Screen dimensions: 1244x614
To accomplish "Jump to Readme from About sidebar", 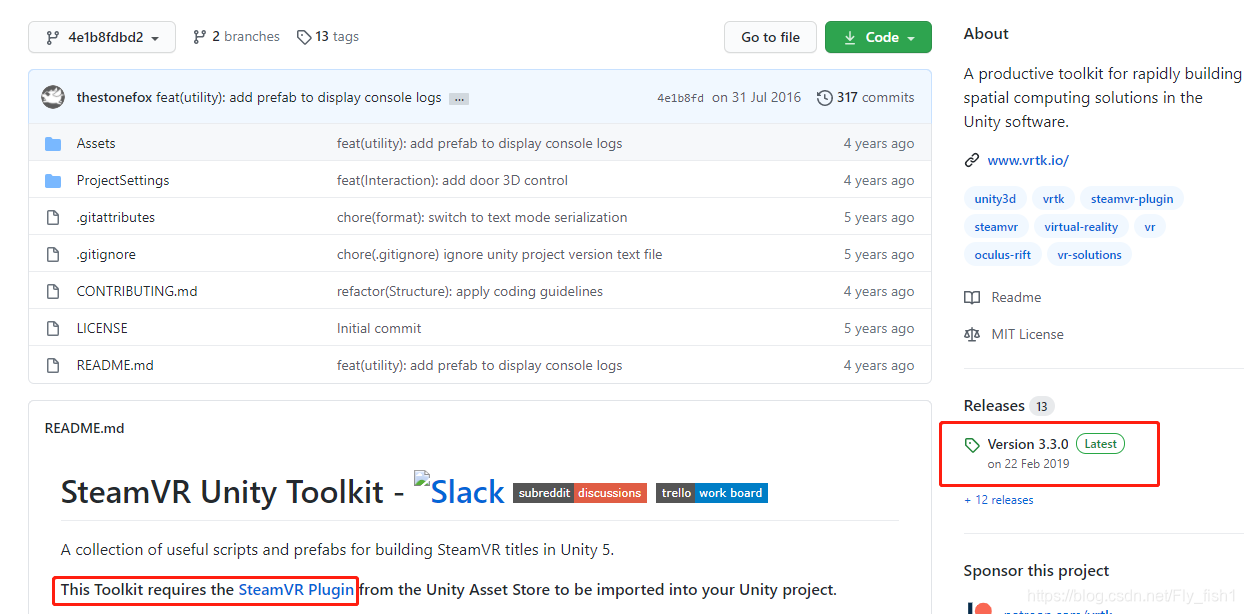I will 1016,298.
